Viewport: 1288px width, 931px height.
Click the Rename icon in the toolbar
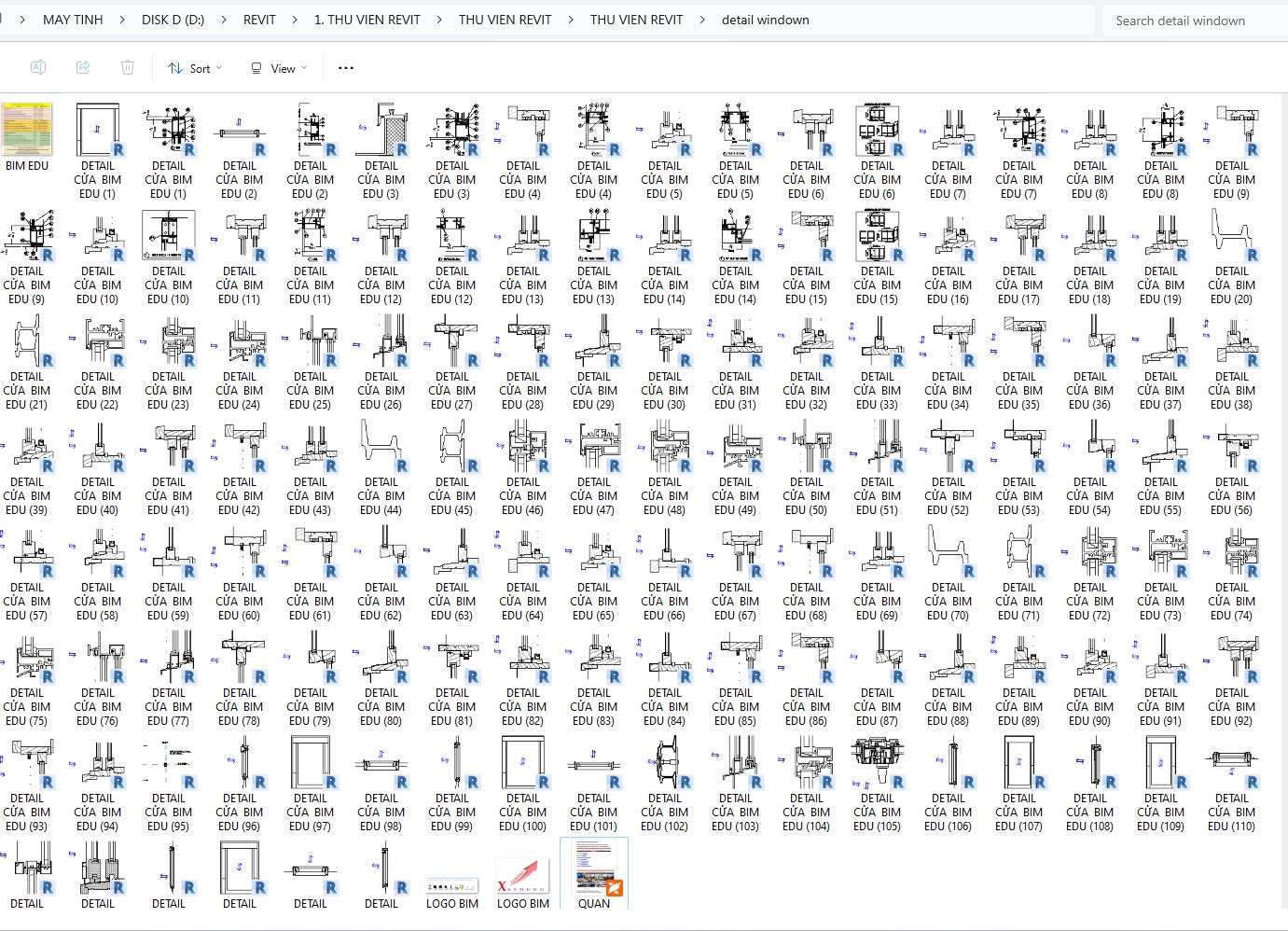pyautogui.click(x=38, y=67)
